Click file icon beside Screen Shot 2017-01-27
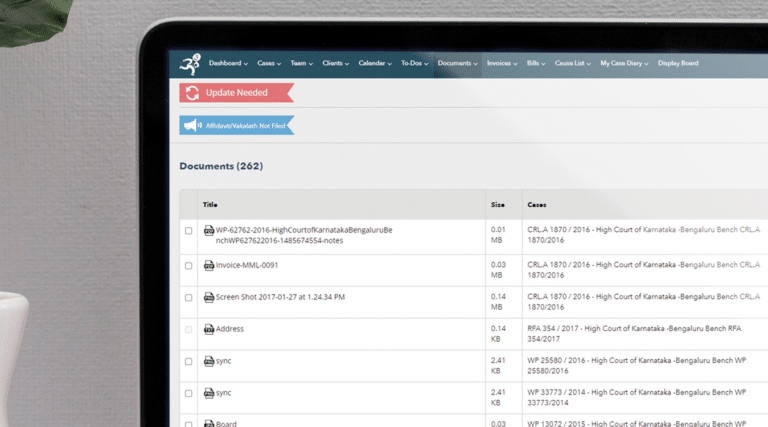This screenshot has height=427, width=768. pyautogui.click(x=209, y=297)
